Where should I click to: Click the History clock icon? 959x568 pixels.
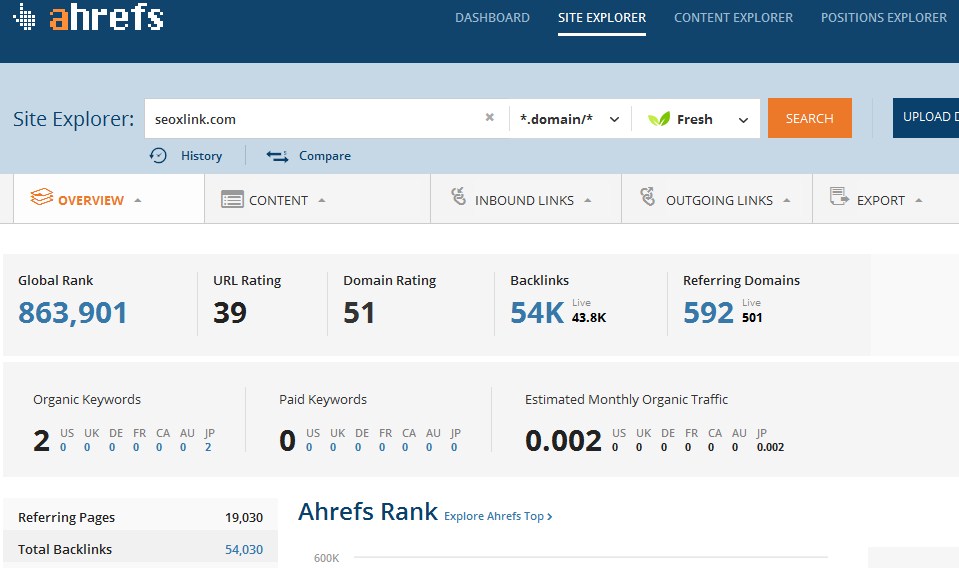[x=158, y=155]
